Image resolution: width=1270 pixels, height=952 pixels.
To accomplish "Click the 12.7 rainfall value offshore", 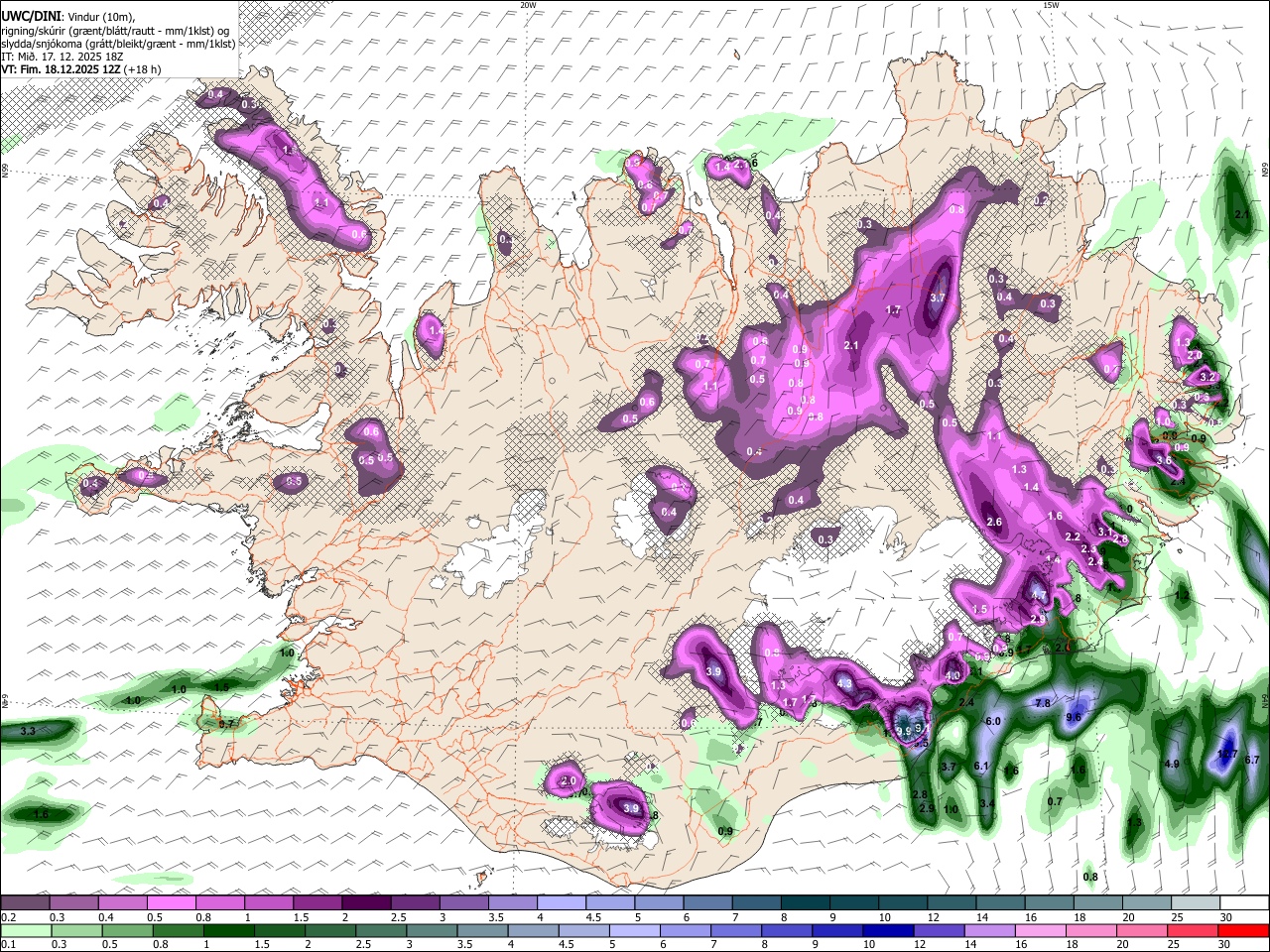I will click(1226, 755).
